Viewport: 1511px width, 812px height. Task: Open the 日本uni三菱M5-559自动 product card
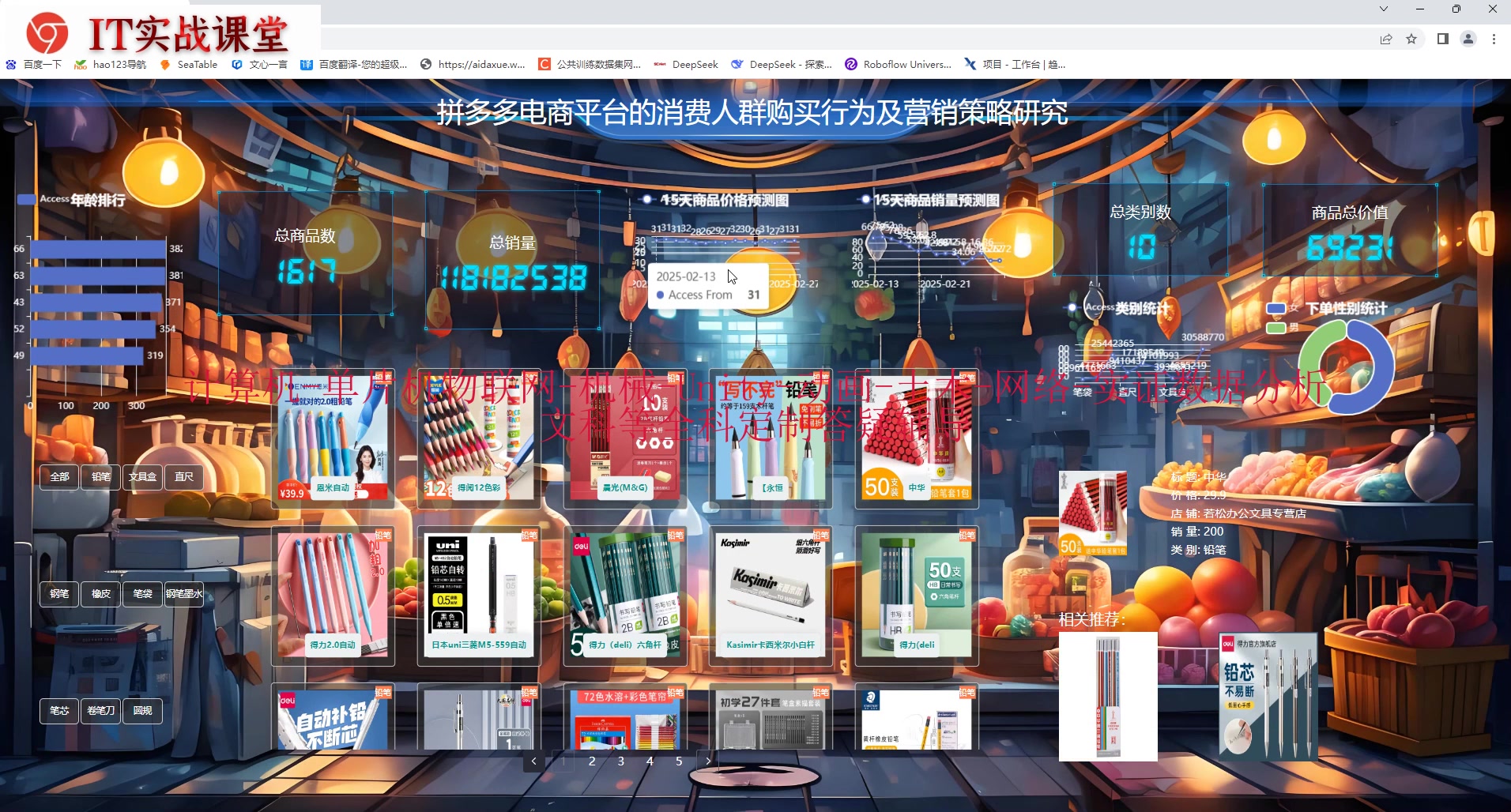(479, 595)
